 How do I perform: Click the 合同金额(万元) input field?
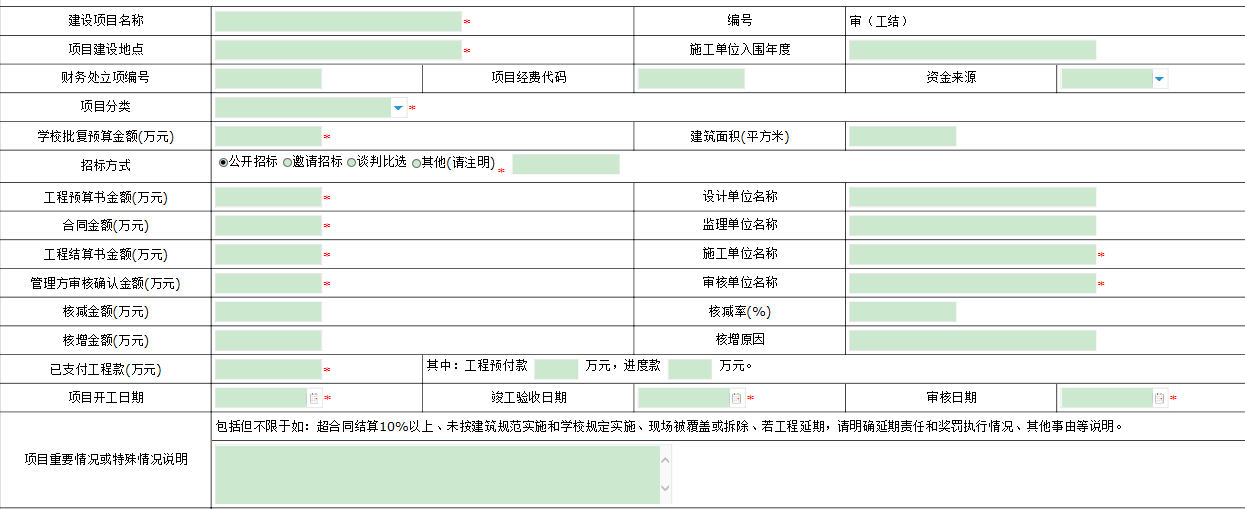[x=268, y=226]
